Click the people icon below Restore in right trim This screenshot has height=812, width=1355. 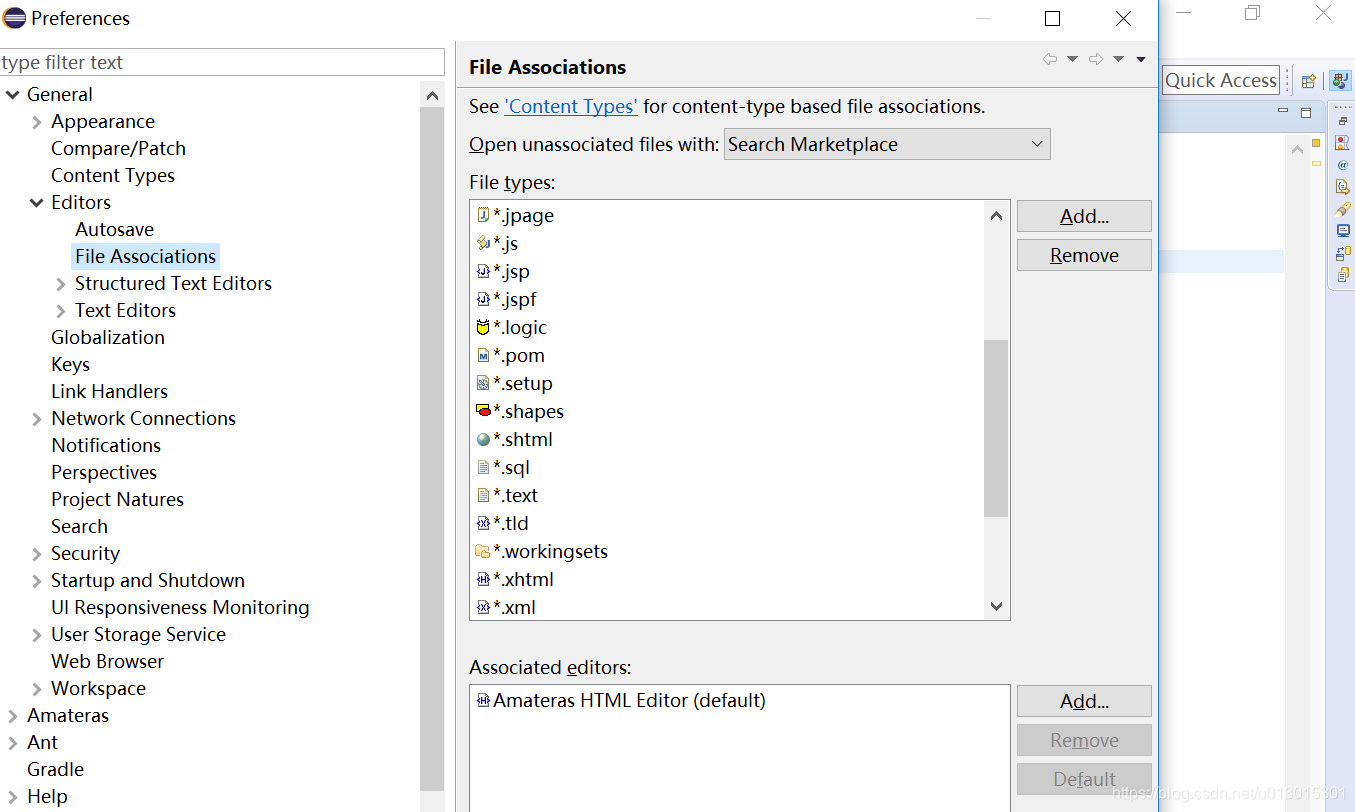tap(1343, 143)
